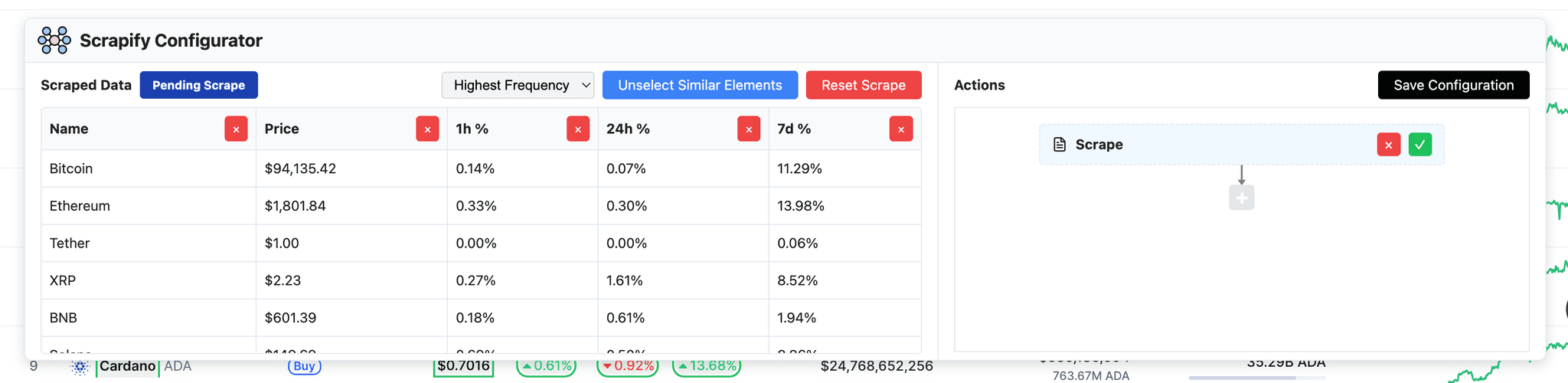Screen dimensions: 1568x383
Task: Select the BNB name cell
Action: coord(149,318)
